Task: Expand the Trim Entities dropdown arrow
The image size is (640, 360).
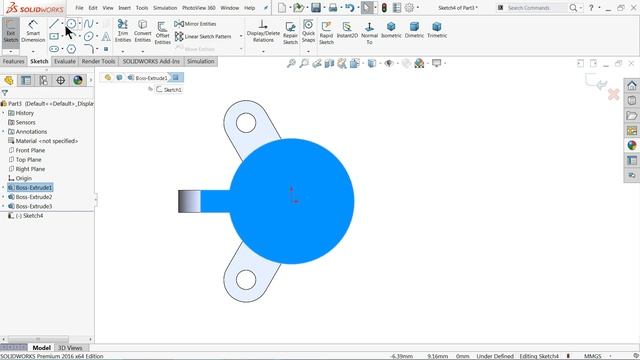Action: click(122, 51)
